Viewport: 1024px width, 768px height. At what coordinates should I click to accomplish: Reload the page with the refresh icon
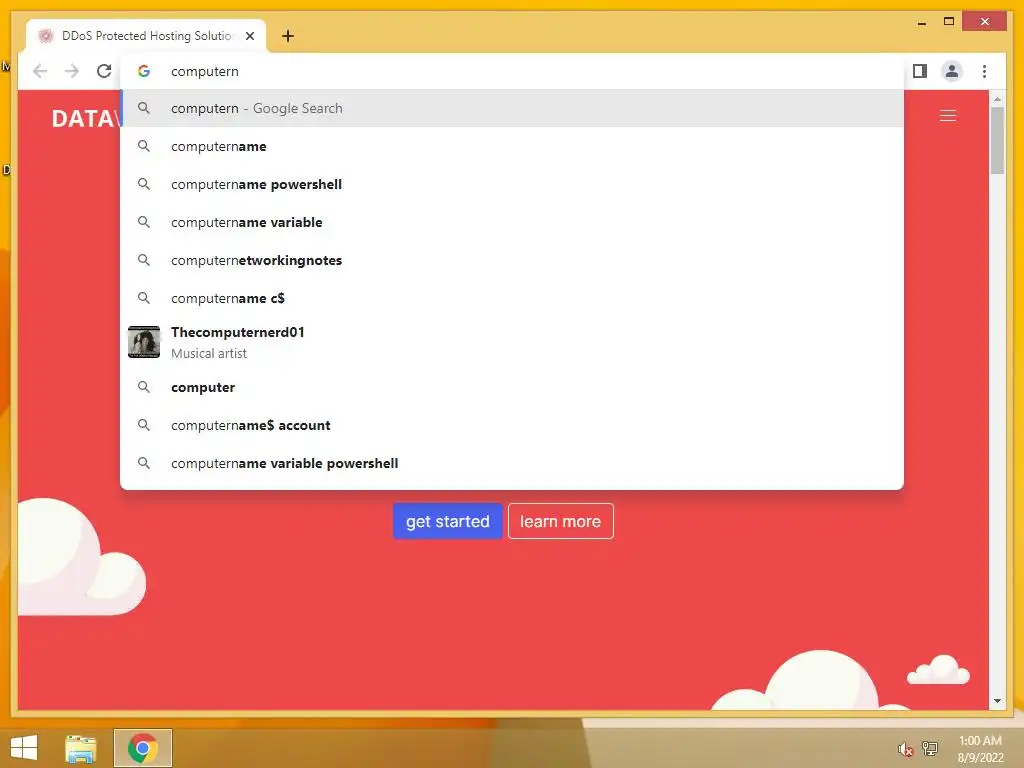[x=104, y=71]
